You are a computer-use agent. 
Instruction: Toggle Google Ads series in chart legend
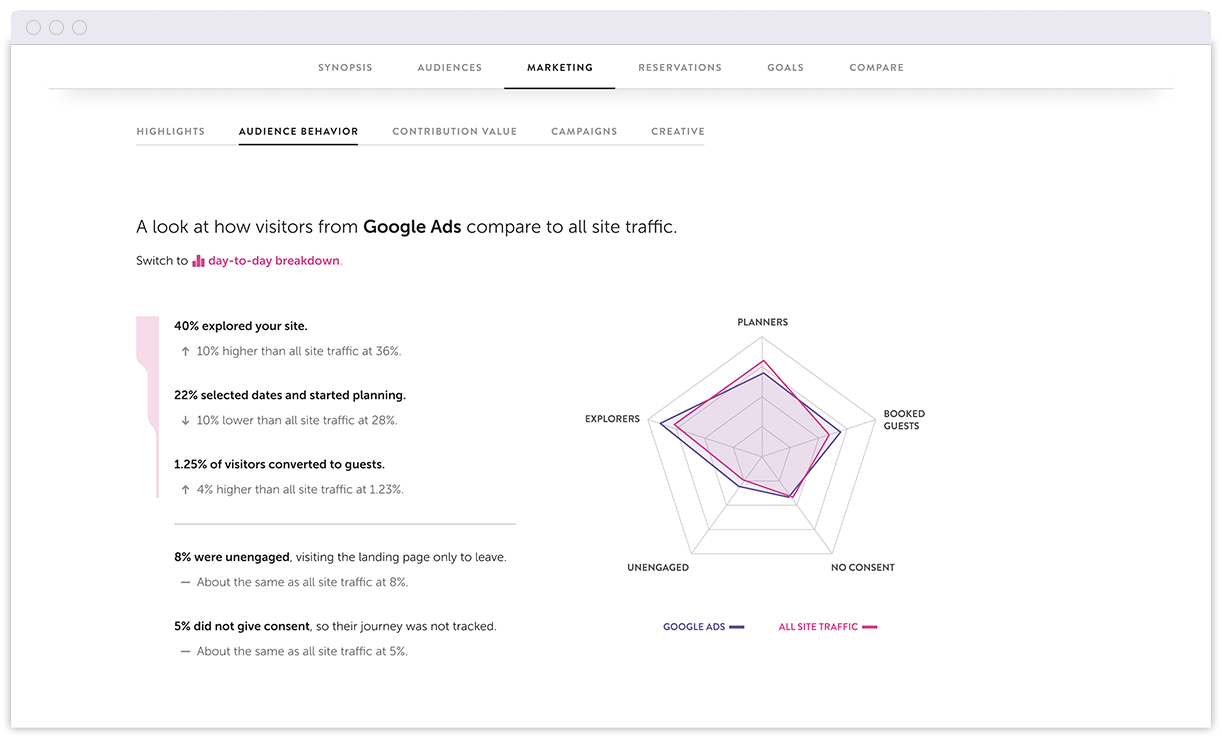pyautogui.click(x=694, y=627)
